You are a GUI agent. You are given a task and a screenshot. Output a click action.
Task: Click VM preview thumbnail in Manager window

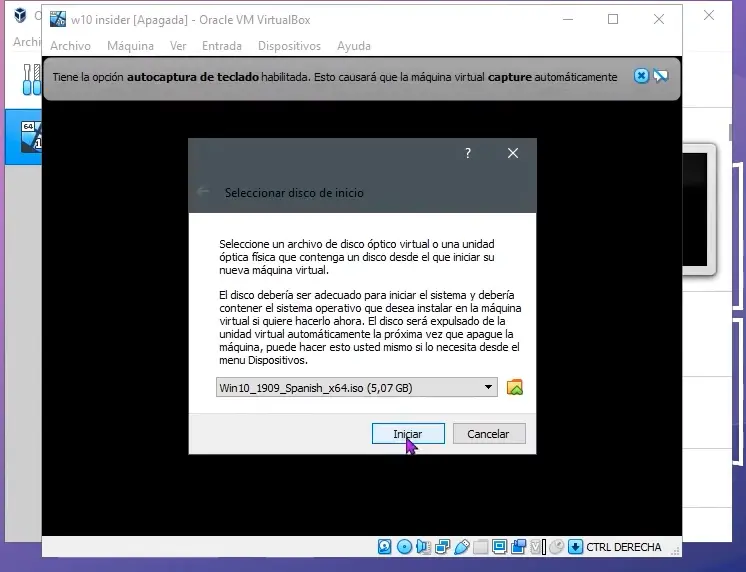point(698,209)
